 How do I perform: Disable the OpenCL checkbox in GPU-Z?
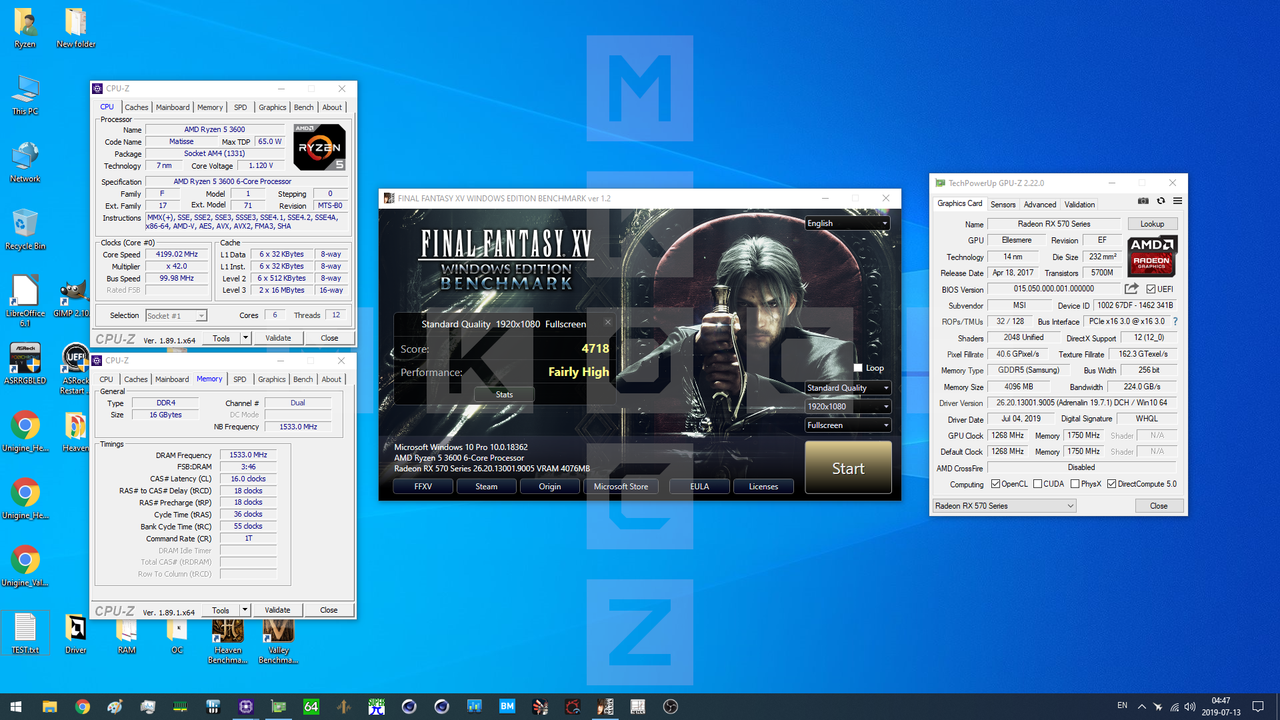(996, 483)
